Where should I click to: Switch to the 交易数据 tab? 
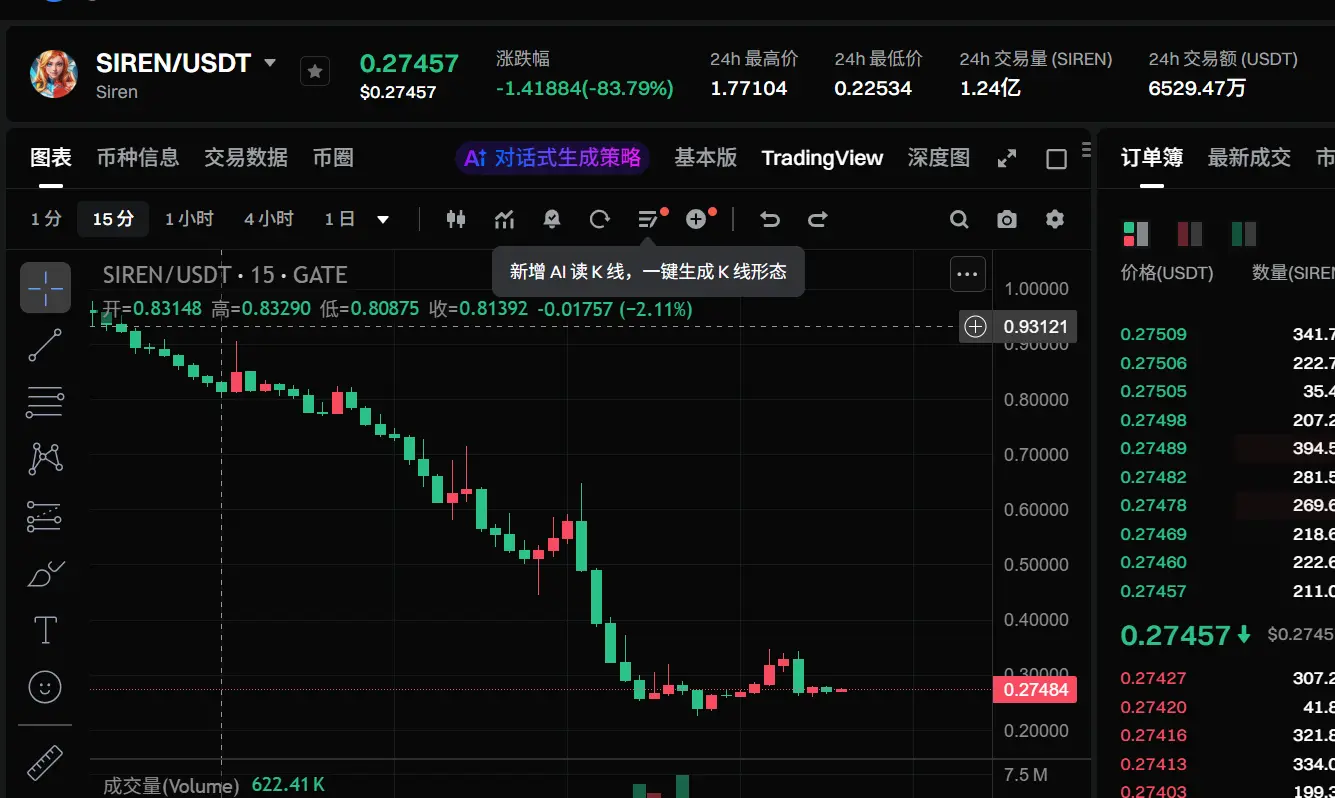pos(246,157)
